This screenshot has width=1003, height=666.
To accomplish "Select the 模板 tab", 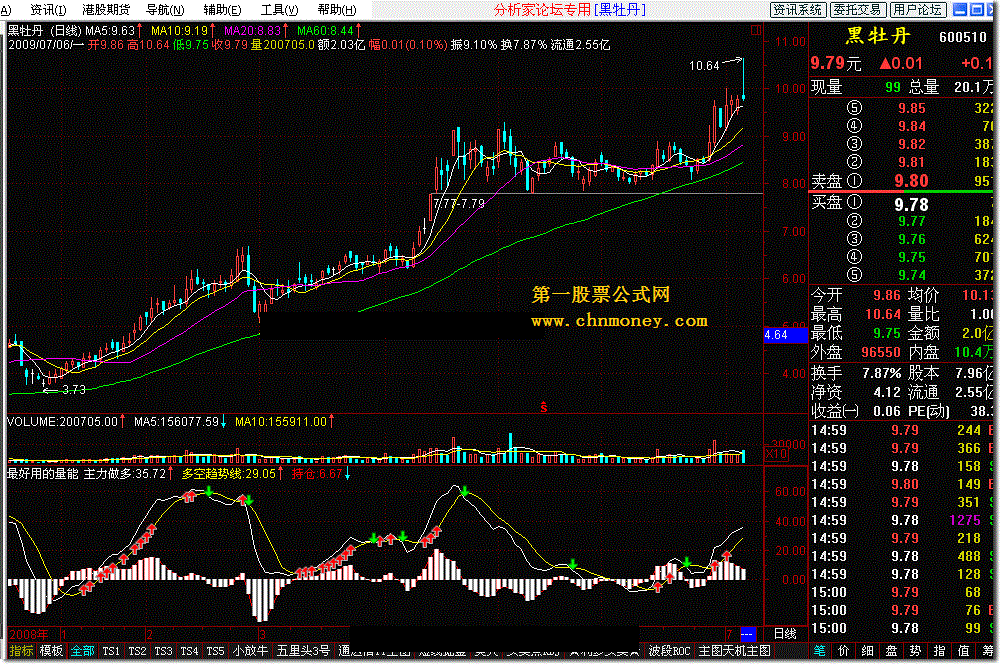I will [x=51, y=651].
